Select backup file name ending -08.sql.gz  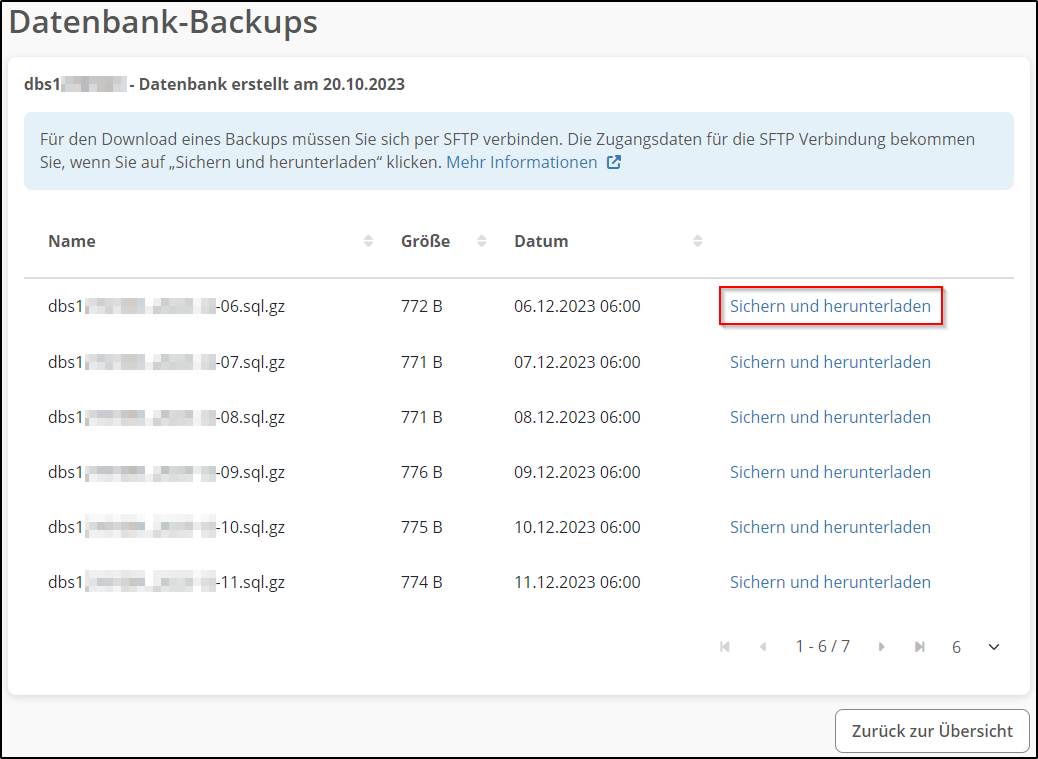(x=166, y=417)
